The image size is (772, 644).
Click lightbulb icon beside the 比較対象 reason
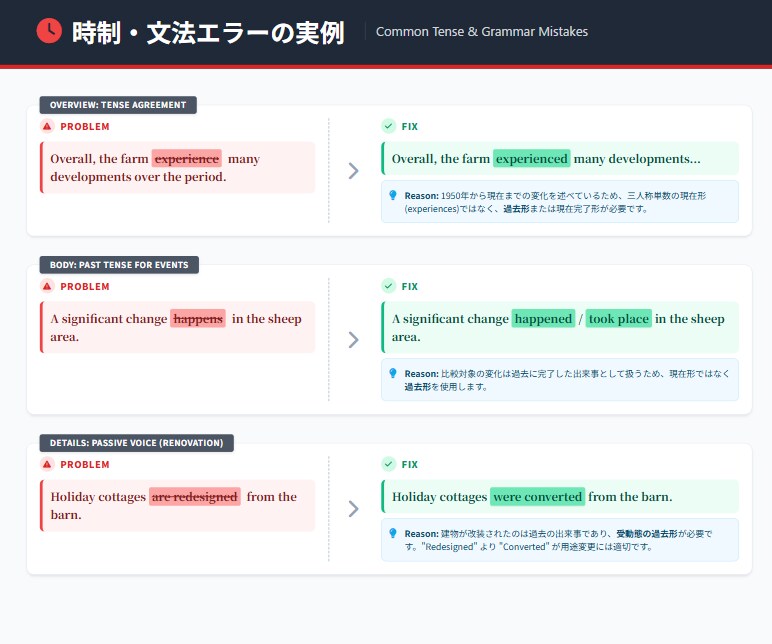coord(393,374)
